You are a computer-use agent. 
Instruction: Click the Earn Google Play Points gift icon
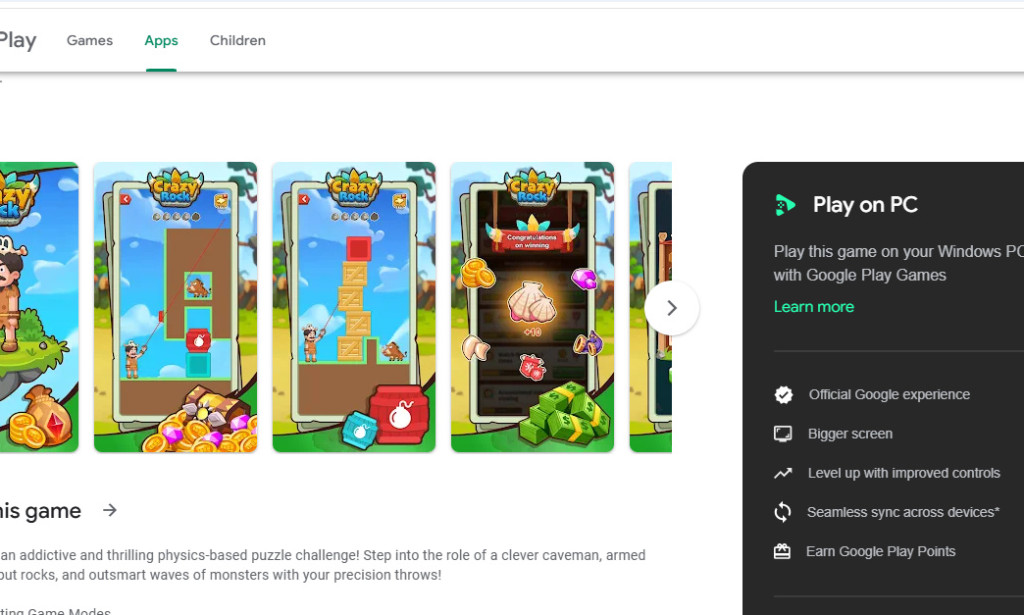click(782, 552)
